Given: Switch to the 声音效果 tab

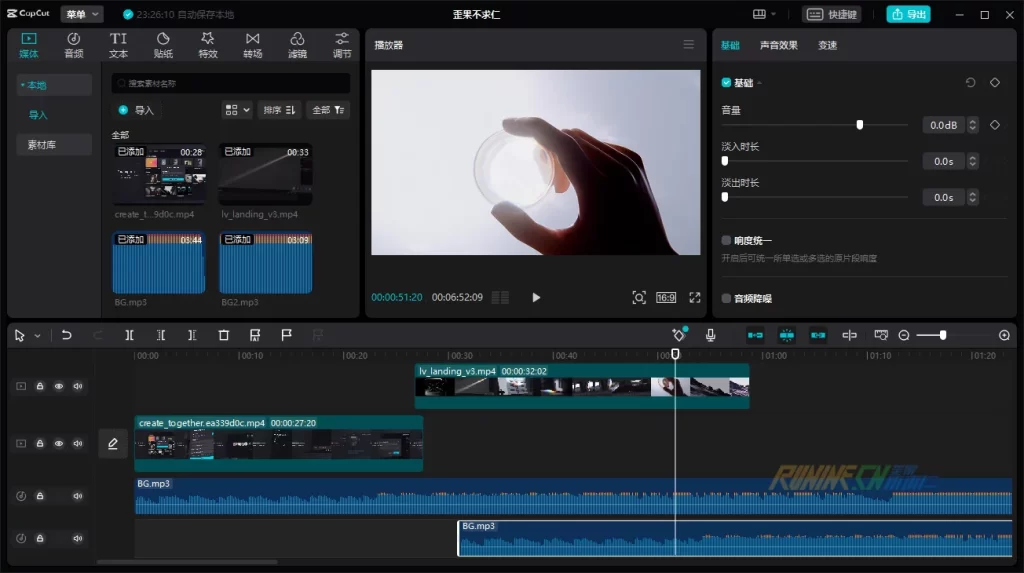Looking at the screenshot, I should pos(778,45).
